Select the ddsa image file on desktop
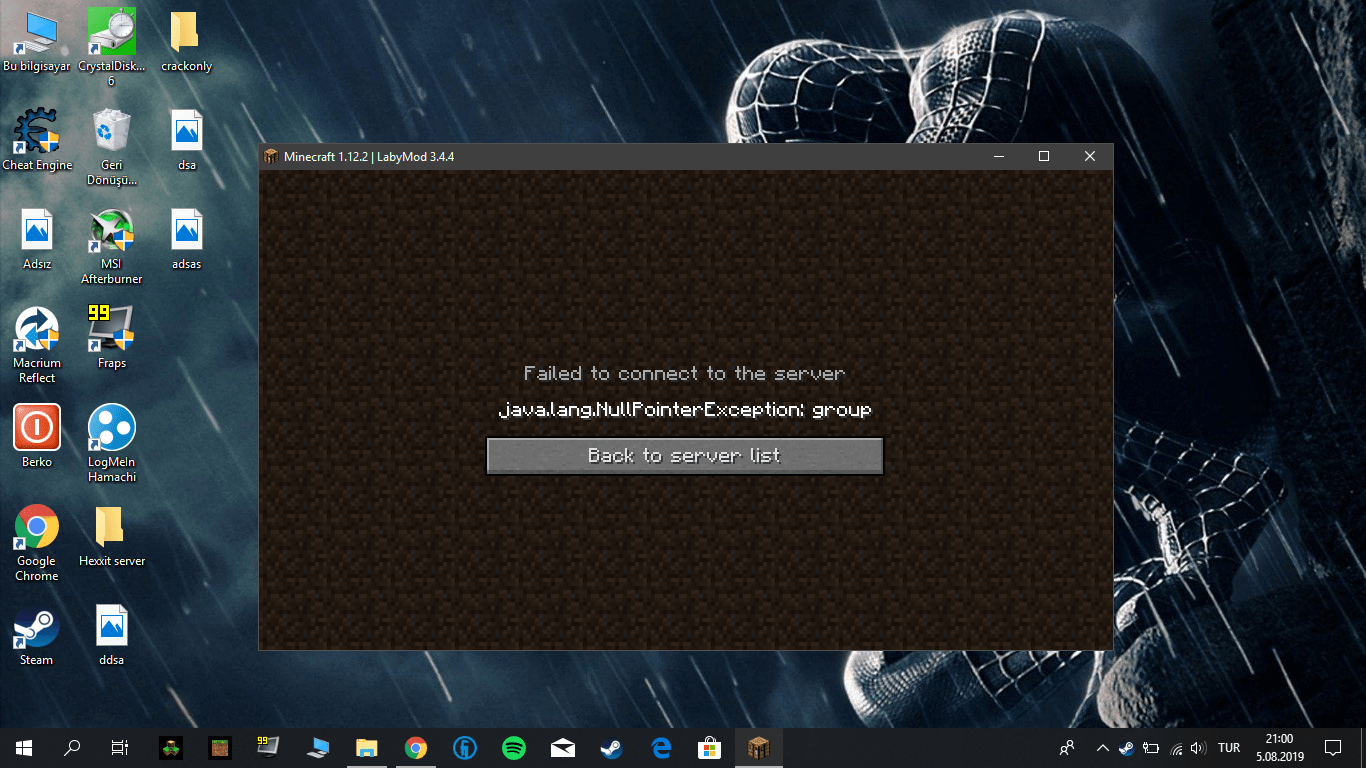 point(112,635)
